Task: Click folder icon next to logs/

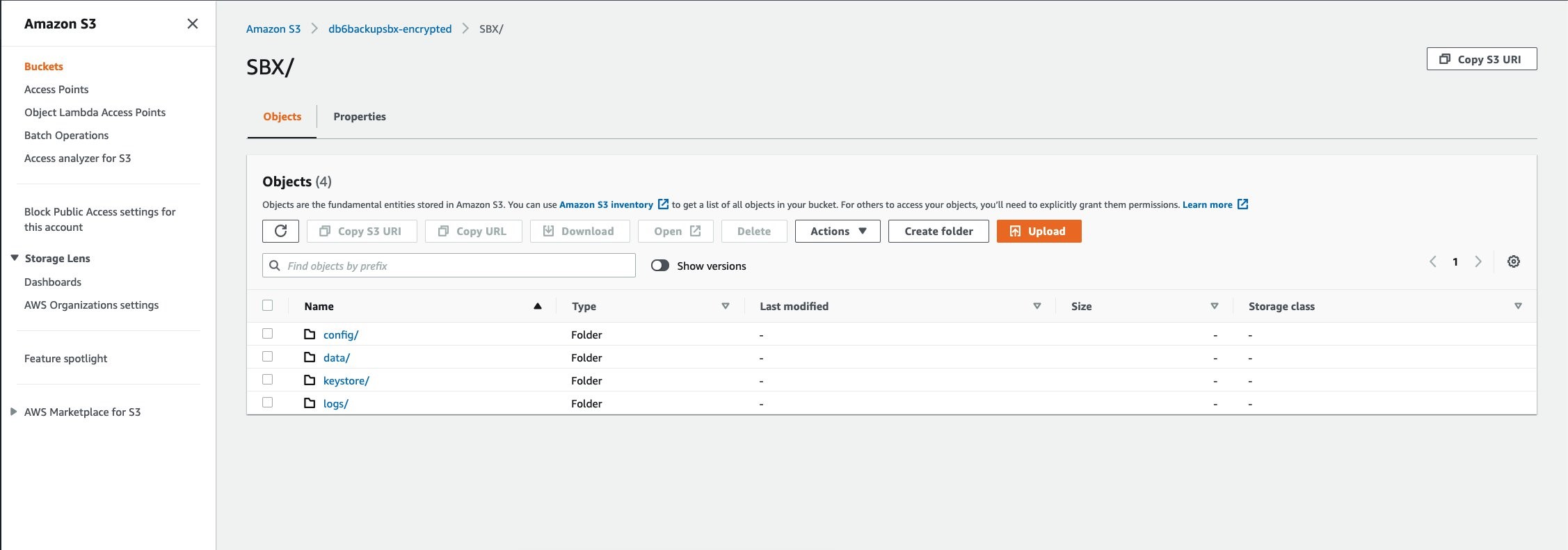Action: 310,403
